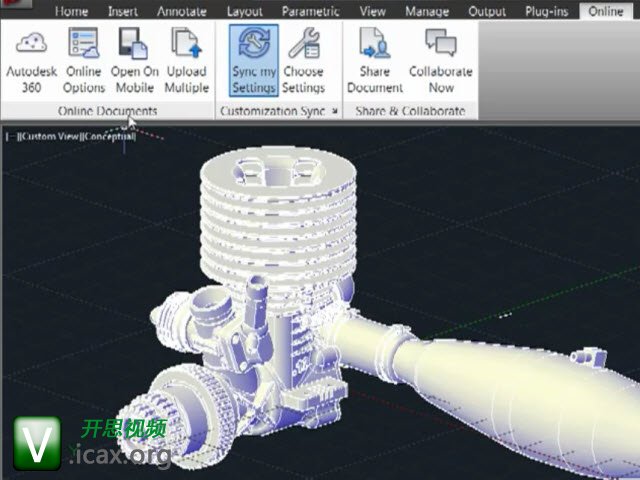Toggle Sync my Settings
This screenshot has height=480, width=640.
click(x=254, y=60)
